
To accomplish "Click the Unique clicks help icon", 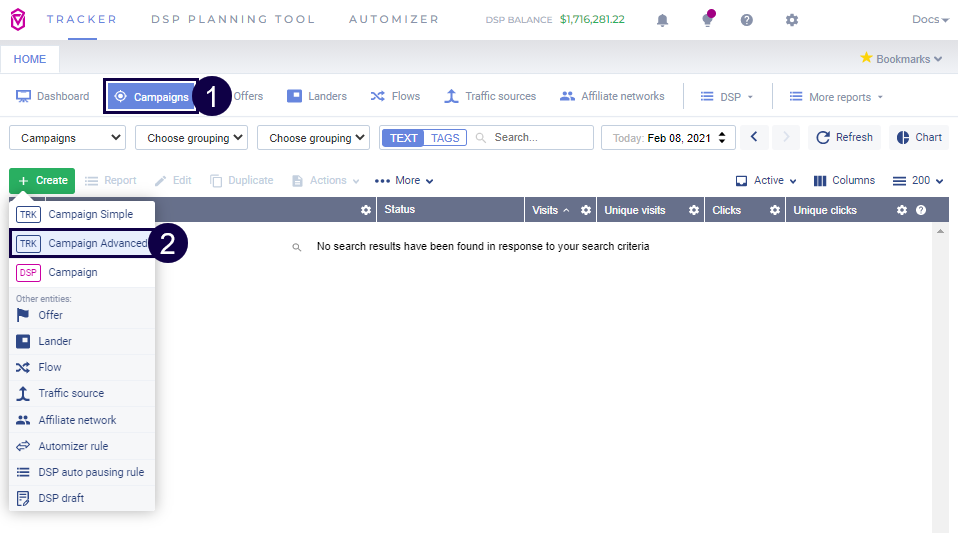I will click(x=921, y=210).
